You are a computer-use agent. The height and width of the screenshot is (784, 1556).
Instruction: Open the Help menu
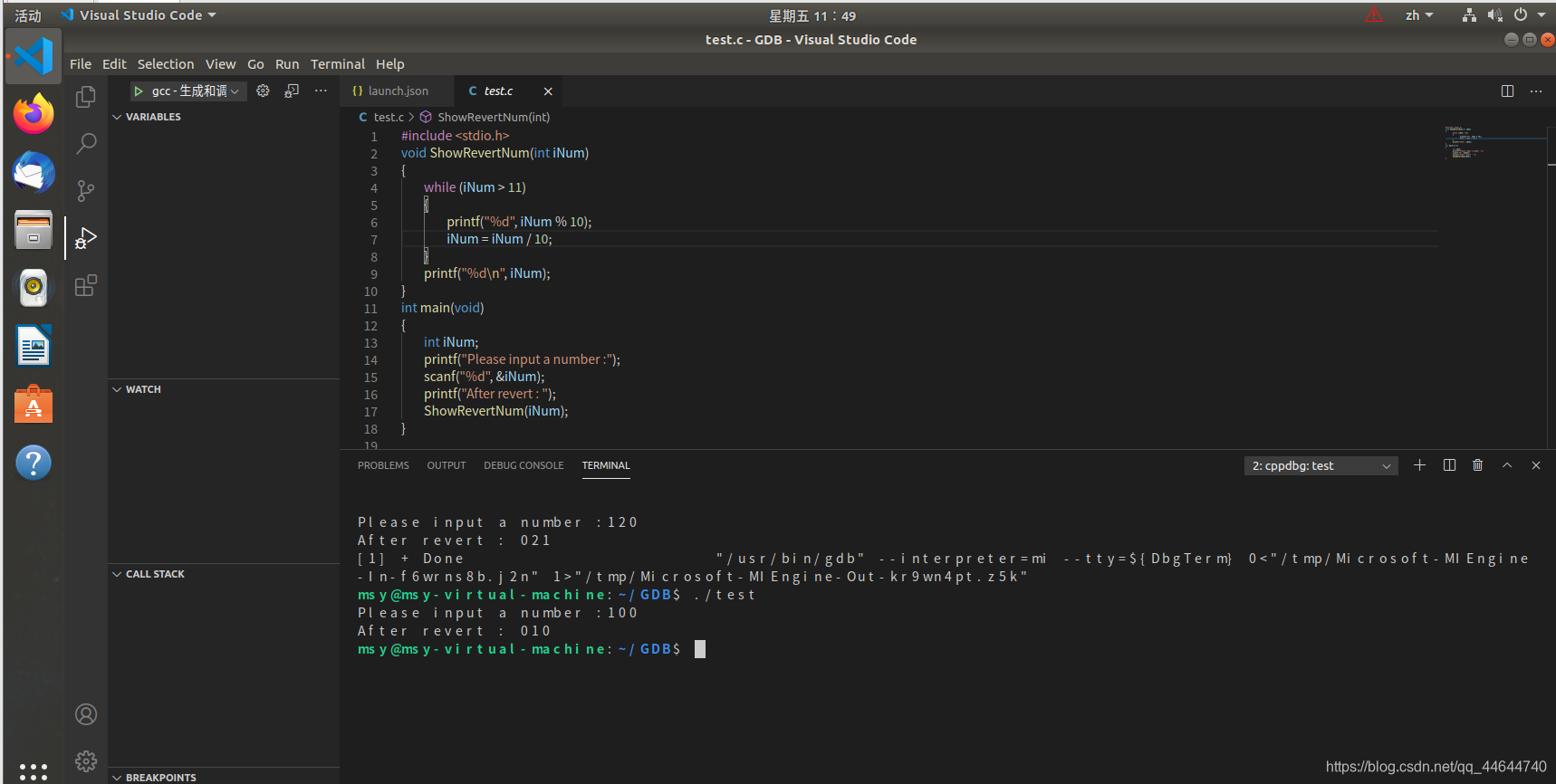(x=390, y=64)
